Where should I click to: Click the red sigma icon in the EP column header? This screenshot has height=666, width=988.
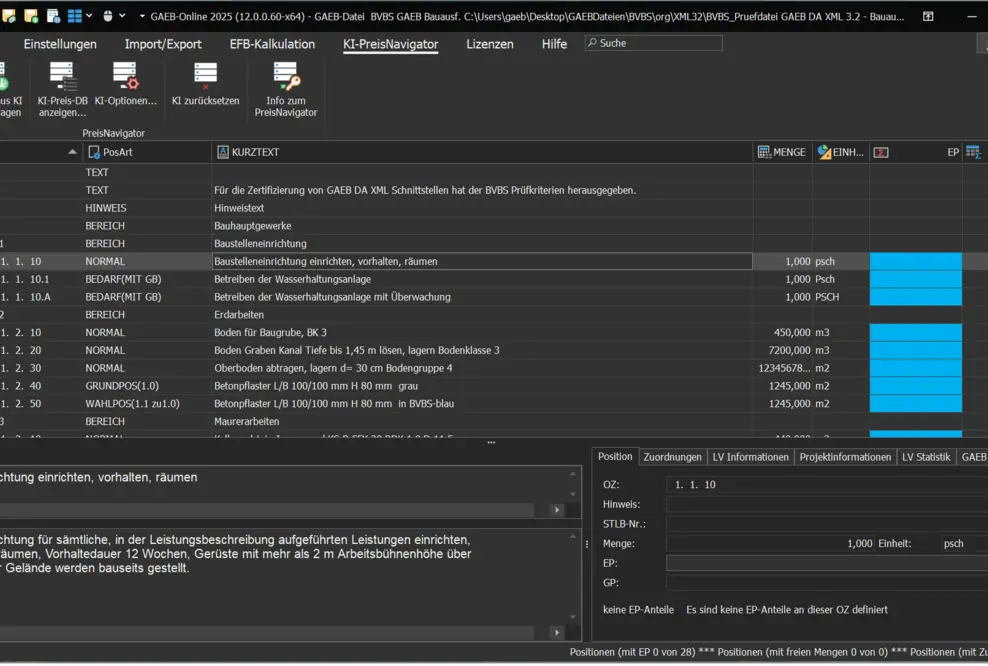tap(881, 152)
